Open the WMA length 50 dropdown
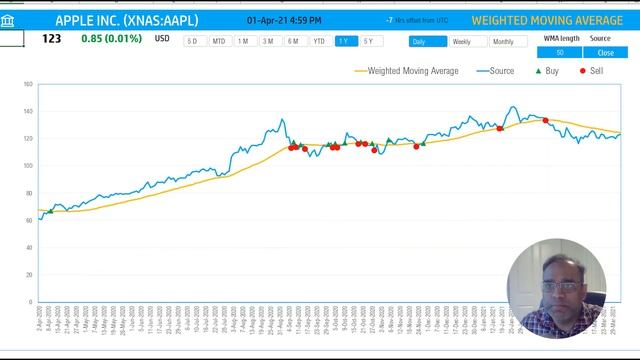The image size is (640, 360). tap(560, 53)
